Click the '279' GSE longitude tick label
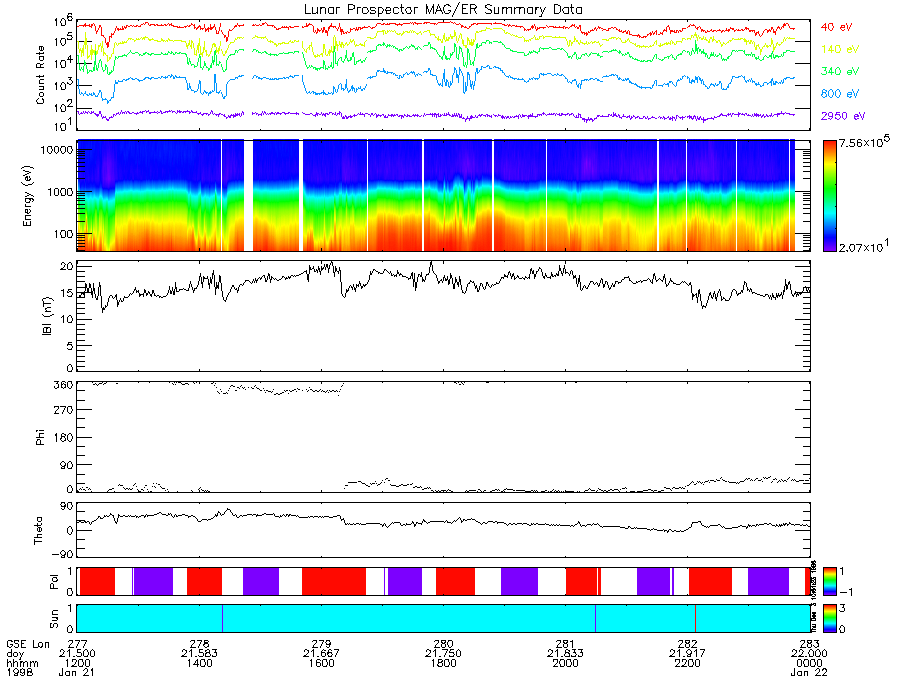Image resolution: width=900 pixels, height=700 pixels. click(321, 644)
